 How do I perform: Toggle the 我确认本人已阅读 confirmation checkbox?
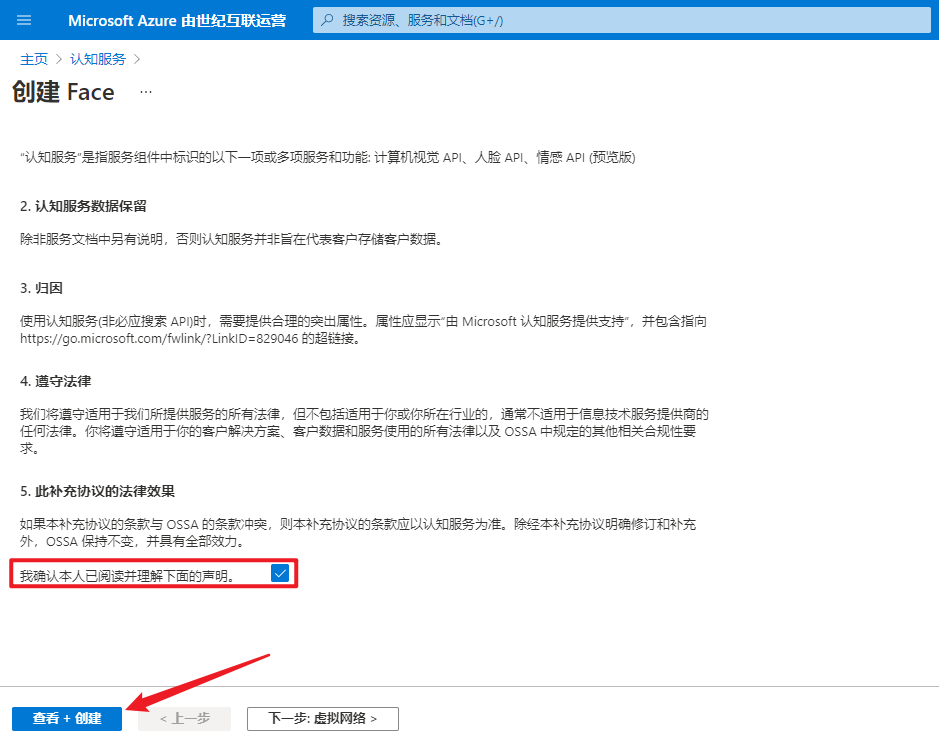pyautogui.click(x=280, y=573)
